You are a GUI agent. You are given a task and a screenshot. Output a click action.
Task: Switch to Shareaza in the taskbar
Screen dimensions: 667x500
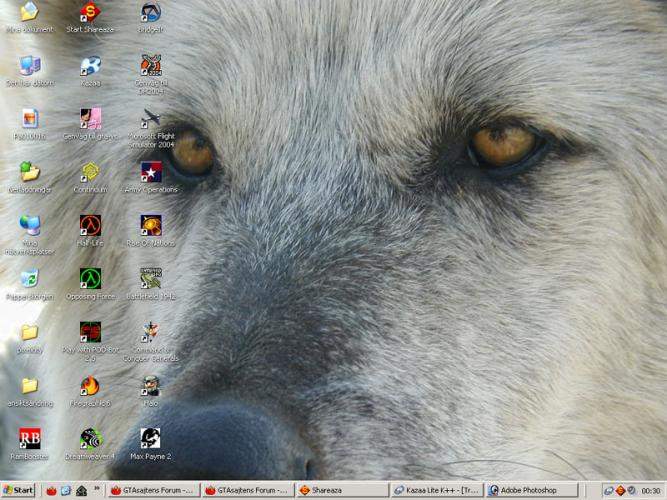point(342,491)
